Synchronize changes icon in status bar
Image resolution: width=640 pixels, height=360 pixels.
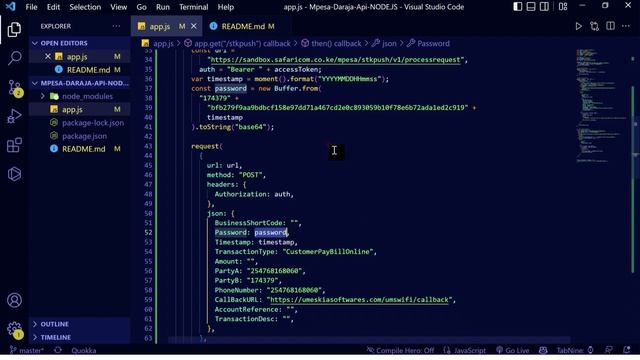[58, 350]
